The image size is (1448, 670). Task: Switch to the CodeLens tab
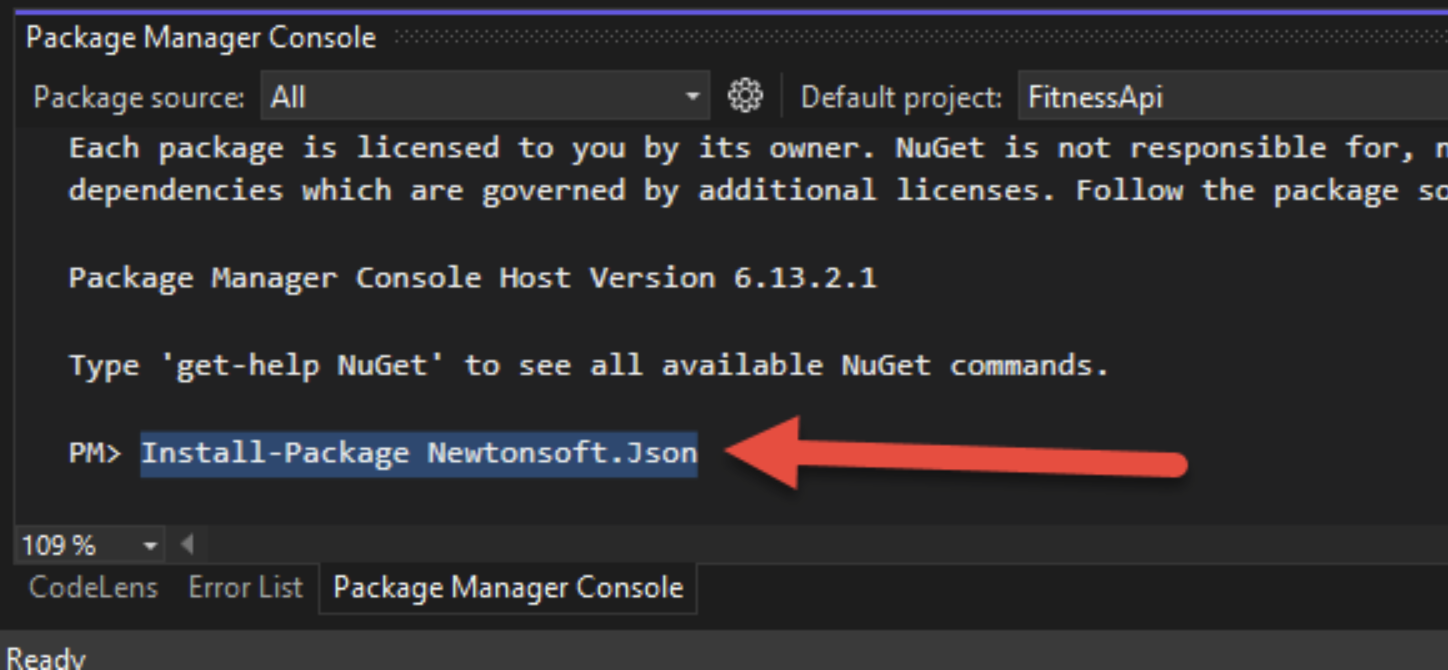click(93, 587)
